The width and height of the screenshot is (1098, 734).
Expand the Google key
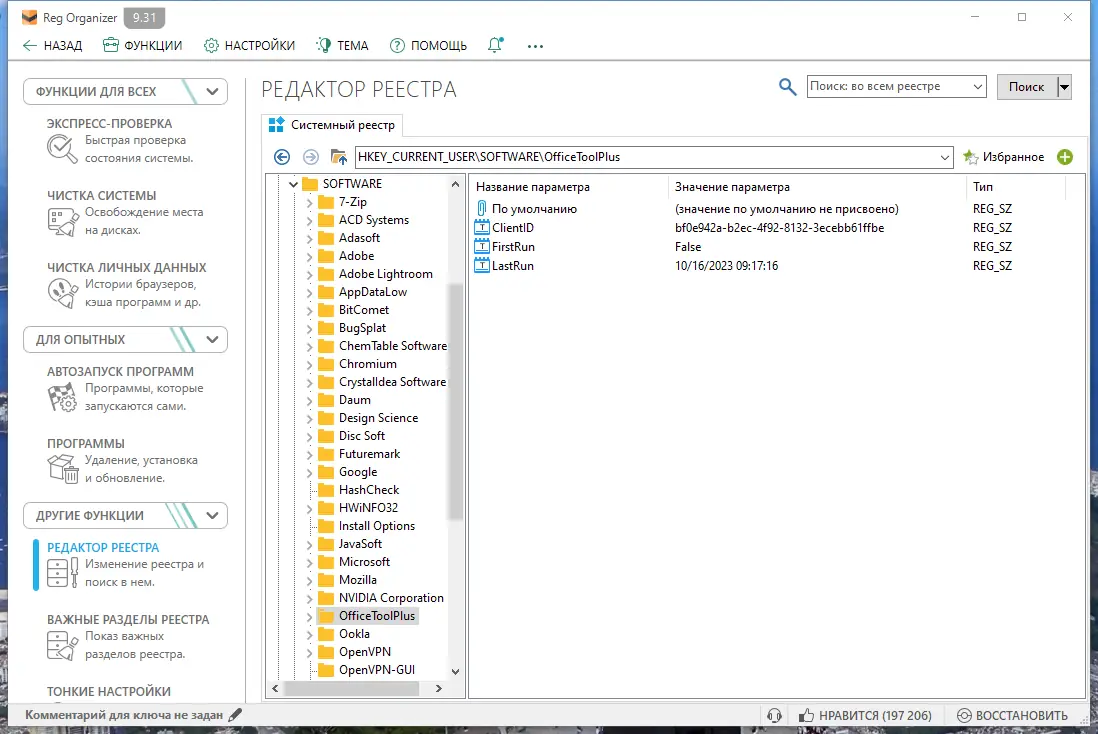310,473
